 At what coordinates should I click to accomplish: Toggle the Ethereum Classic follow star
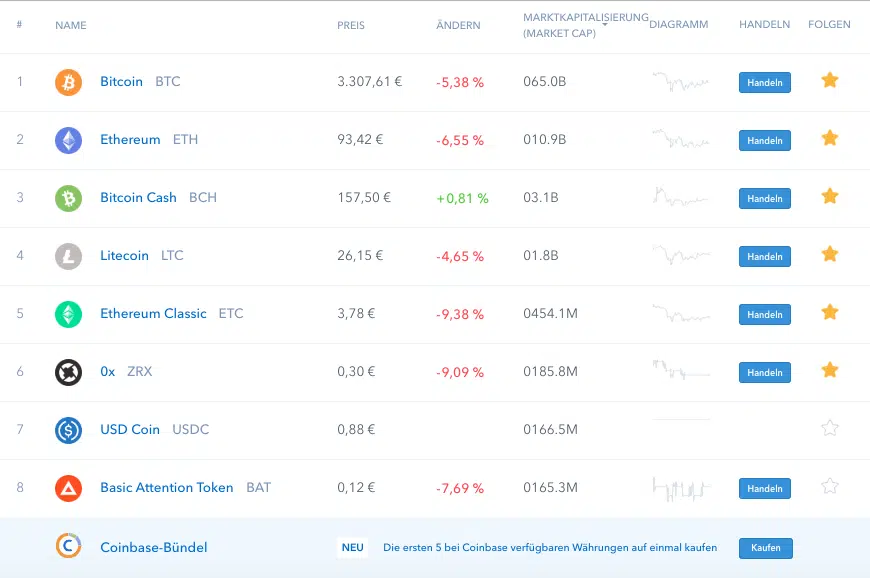coord(829,312)
